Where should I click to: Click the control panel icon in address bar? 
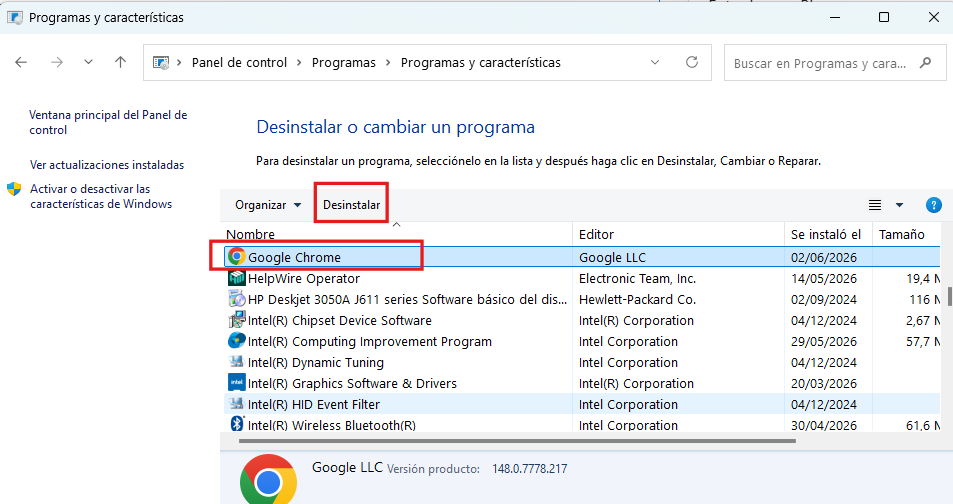(160, 63)
